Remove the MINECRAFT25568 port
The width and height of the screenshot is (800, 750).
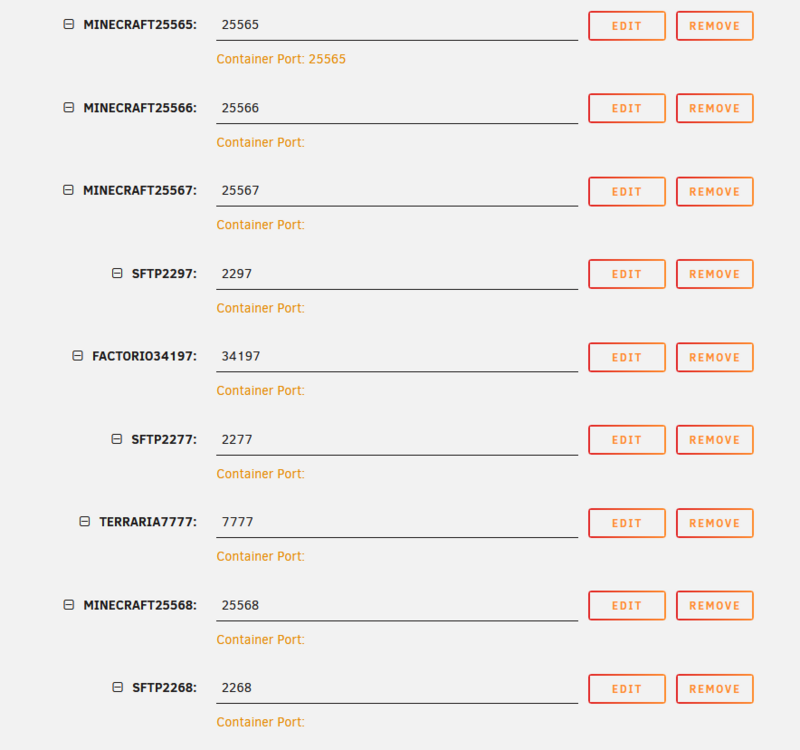pyautogui.click(x=715, y=606)
